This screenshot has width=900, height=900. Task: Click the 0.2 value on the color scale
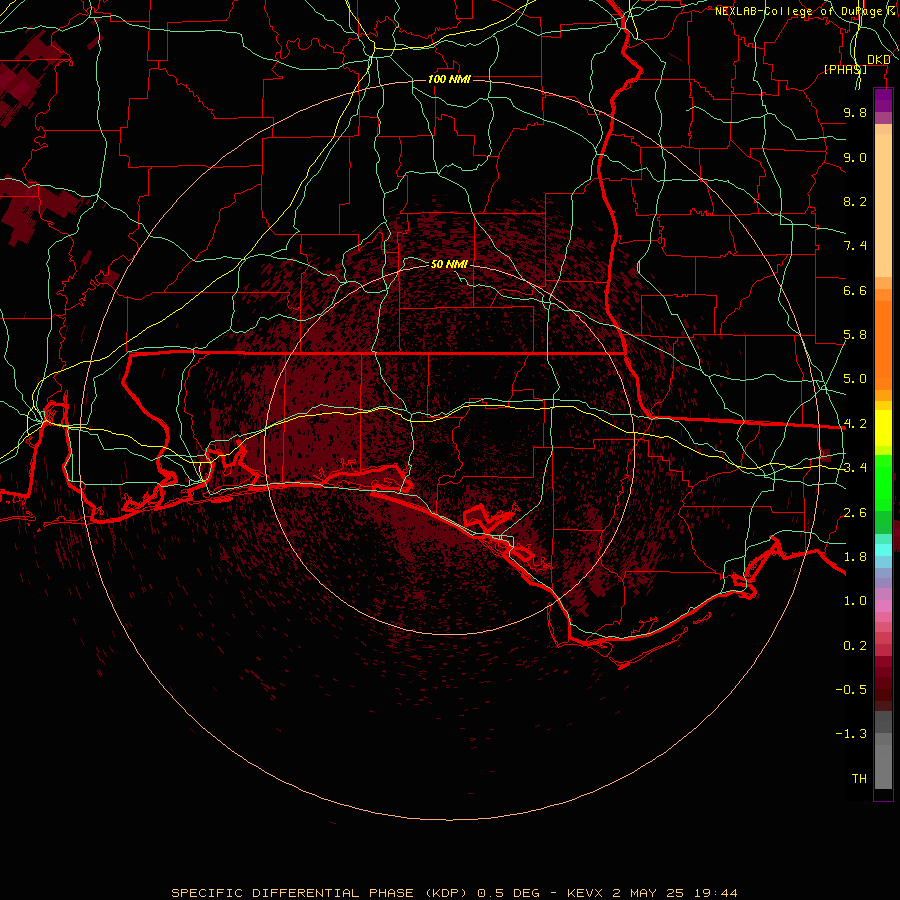click(855, 646)
